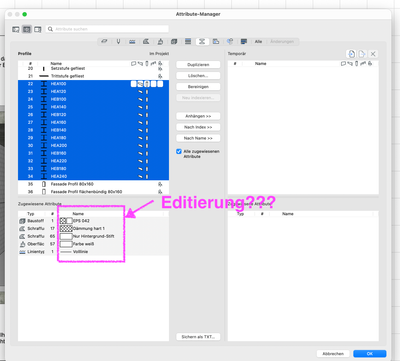Click the Abbrechen button
Viewport: 400px width, 361px height.
[333, 354]
